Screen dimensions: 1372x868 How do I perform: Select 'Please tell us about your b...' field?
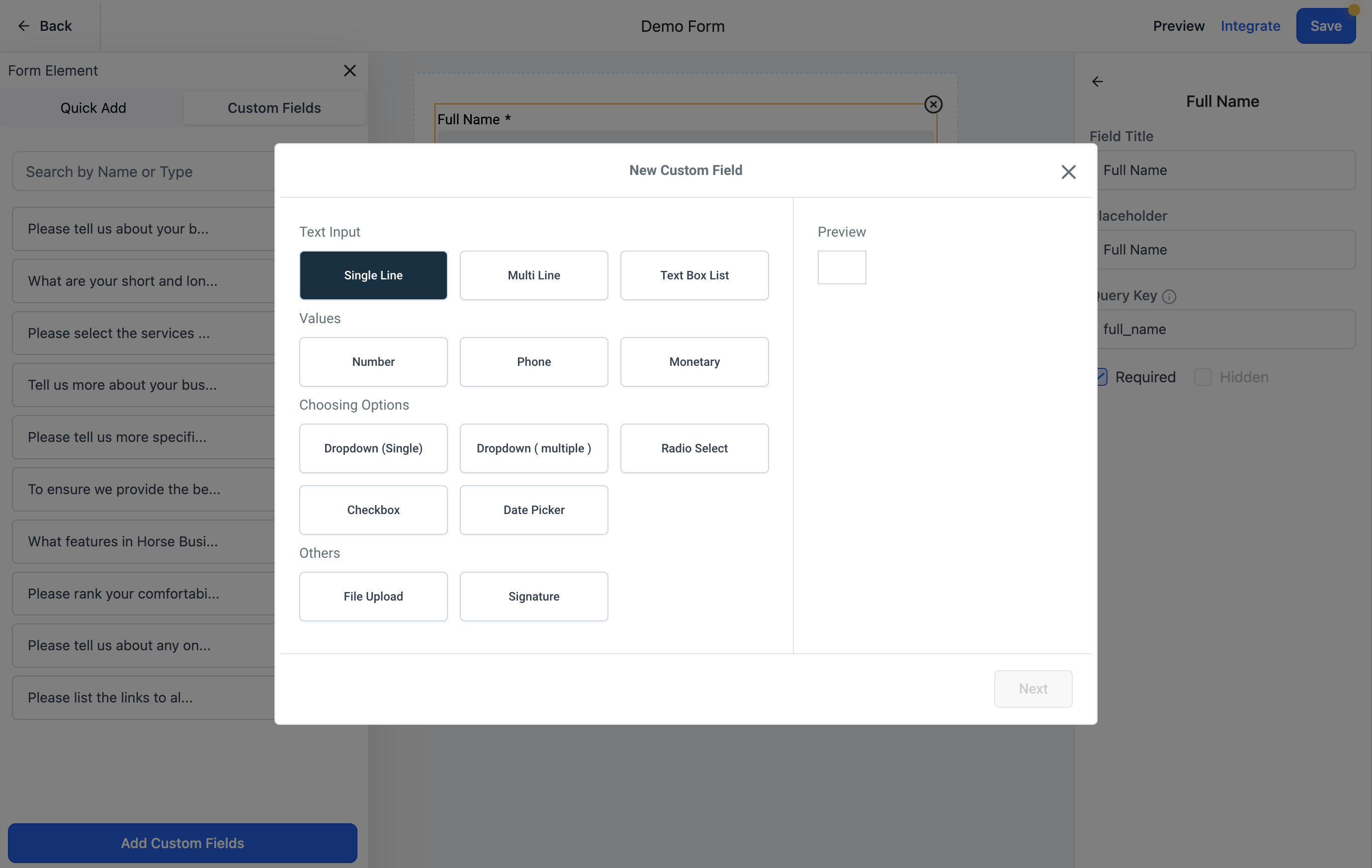(x=144, y=229)
